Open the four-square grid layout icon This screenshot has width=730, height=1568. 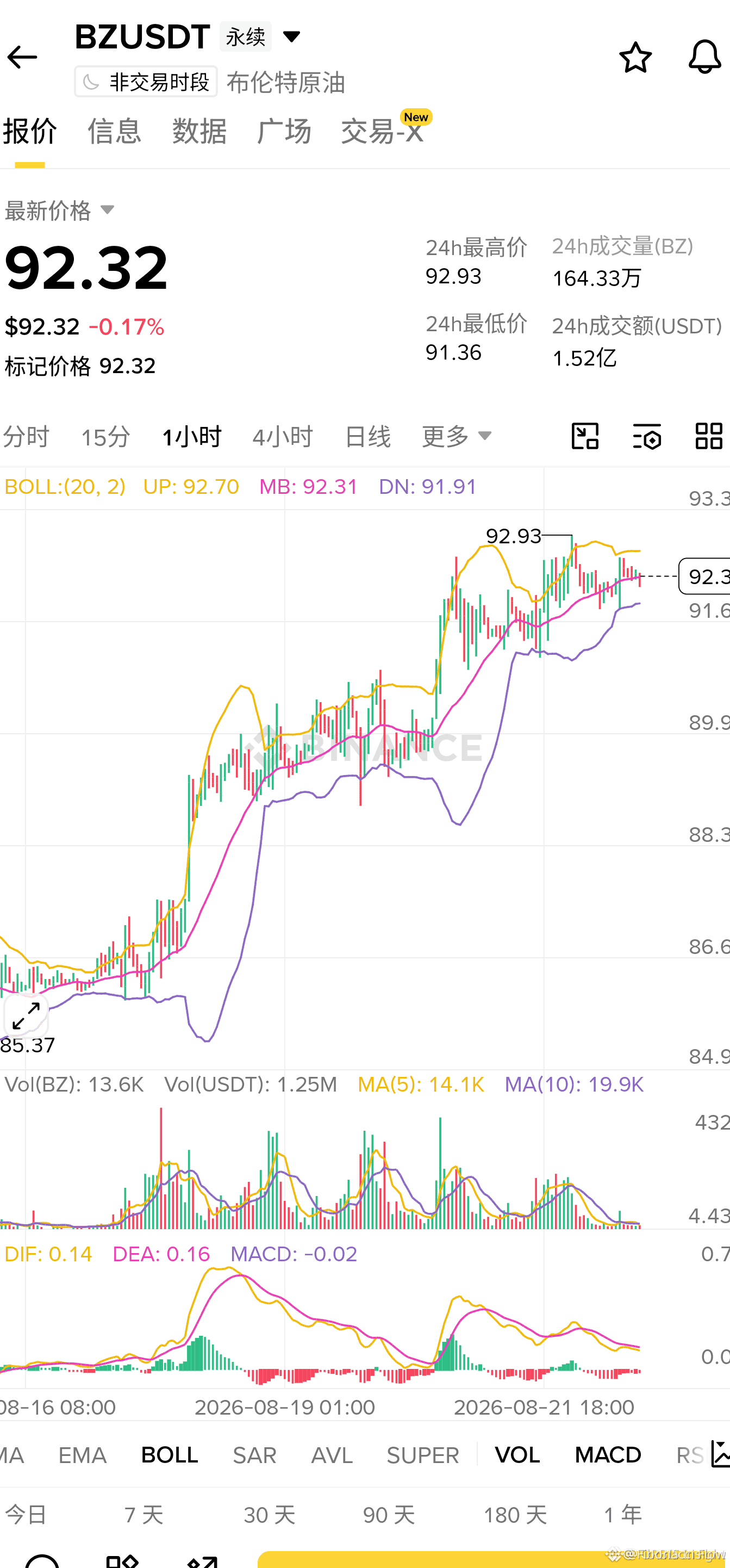(709, 436)
